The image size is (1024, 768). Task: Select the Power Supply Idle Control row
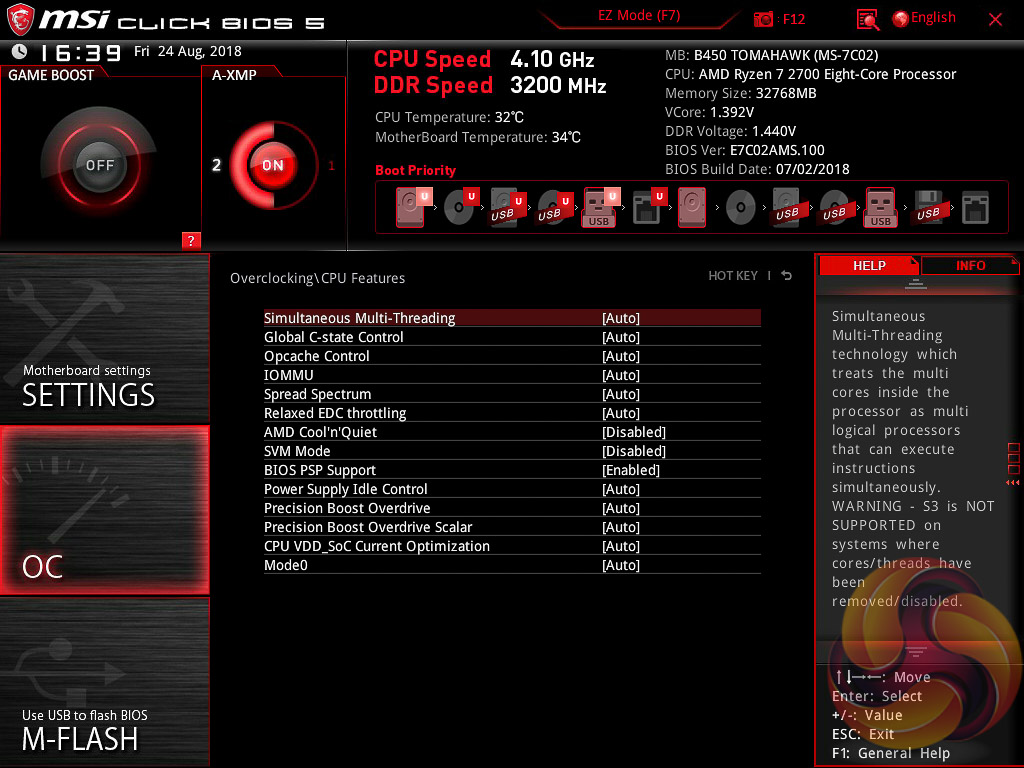pyautogui.click(x=512, y=488)
